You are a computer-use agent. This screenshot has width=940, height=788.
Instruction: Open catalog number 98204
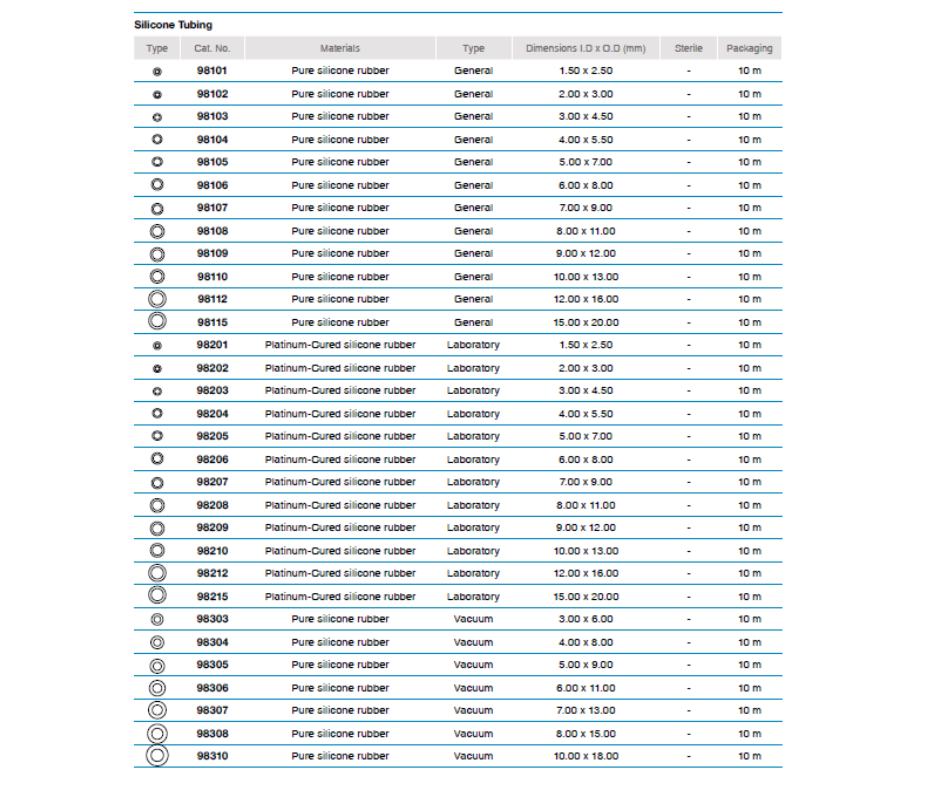click(212, 414)
